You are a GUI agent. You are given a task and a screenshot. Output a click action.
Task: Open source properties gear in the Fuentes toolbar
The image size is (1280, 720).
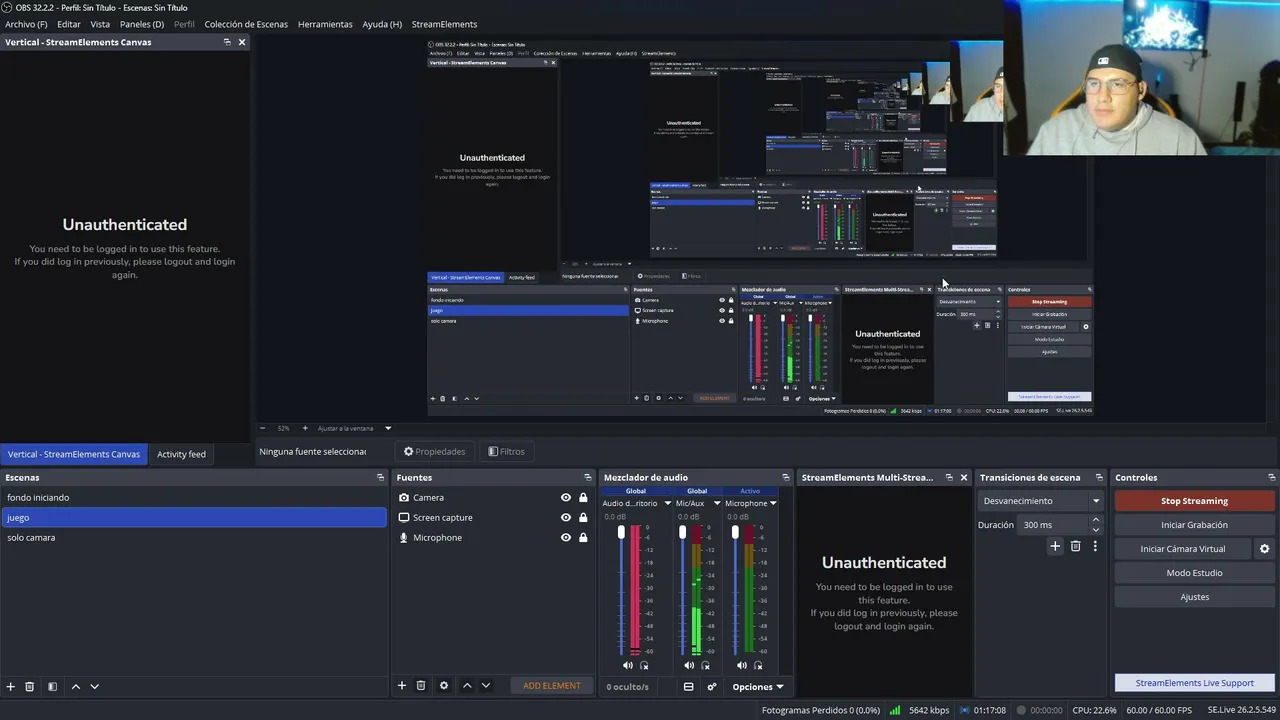444,685
